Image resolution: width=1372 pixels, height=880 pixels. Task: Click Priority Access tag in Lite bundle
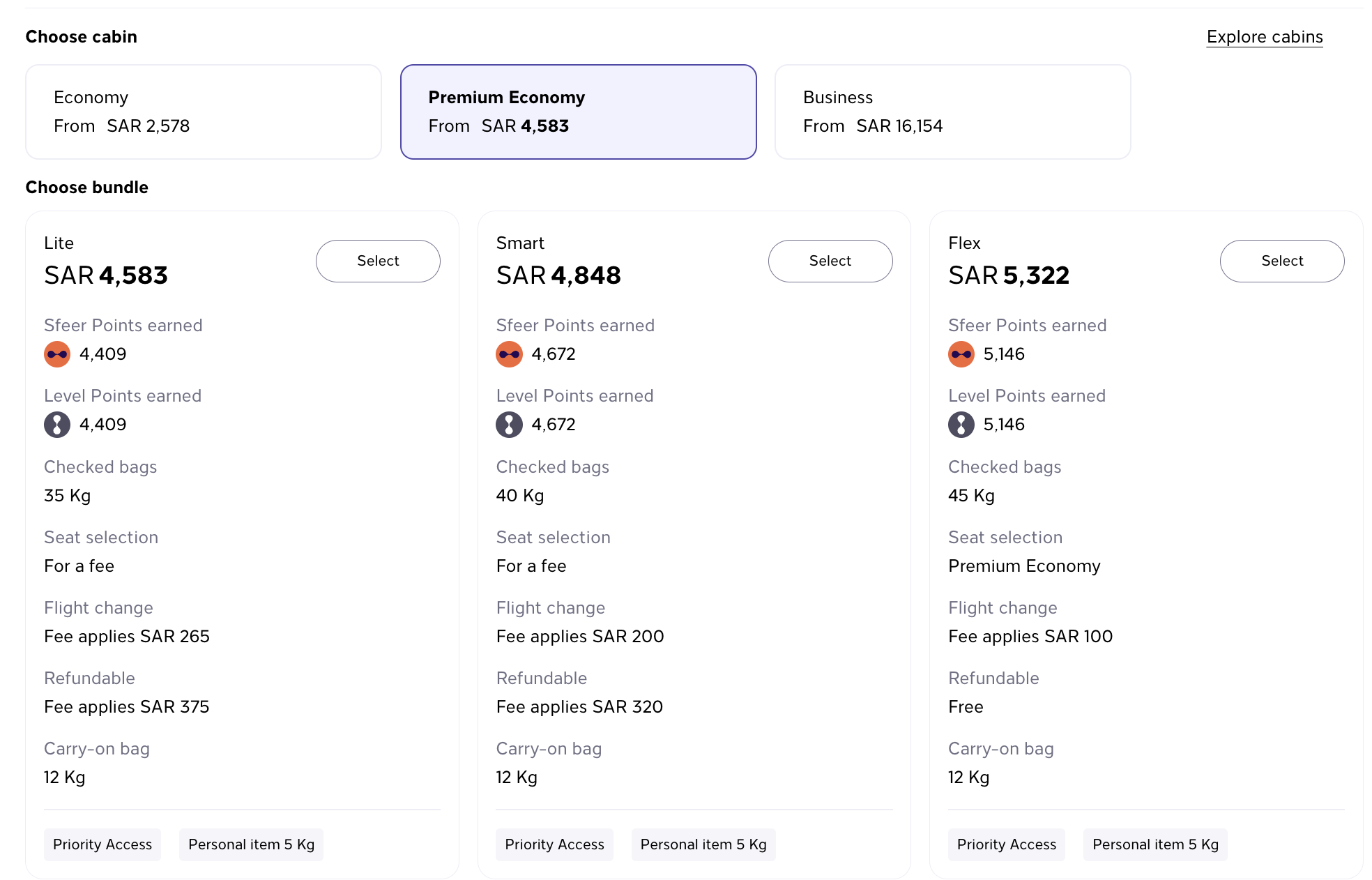coord(102,844)
